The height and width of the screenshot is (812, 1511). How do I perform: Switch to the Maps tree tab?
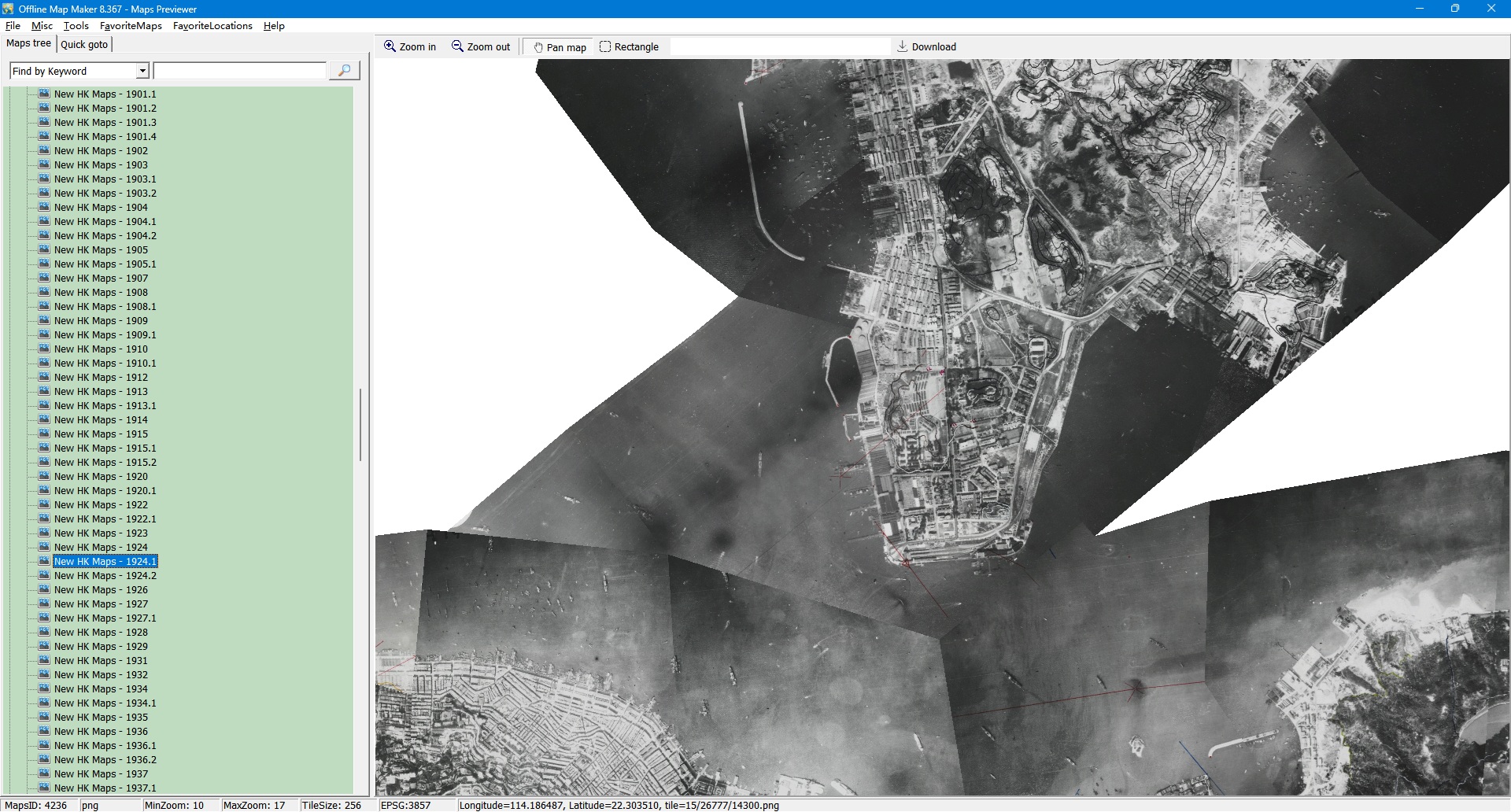click(x=28, y=43)
